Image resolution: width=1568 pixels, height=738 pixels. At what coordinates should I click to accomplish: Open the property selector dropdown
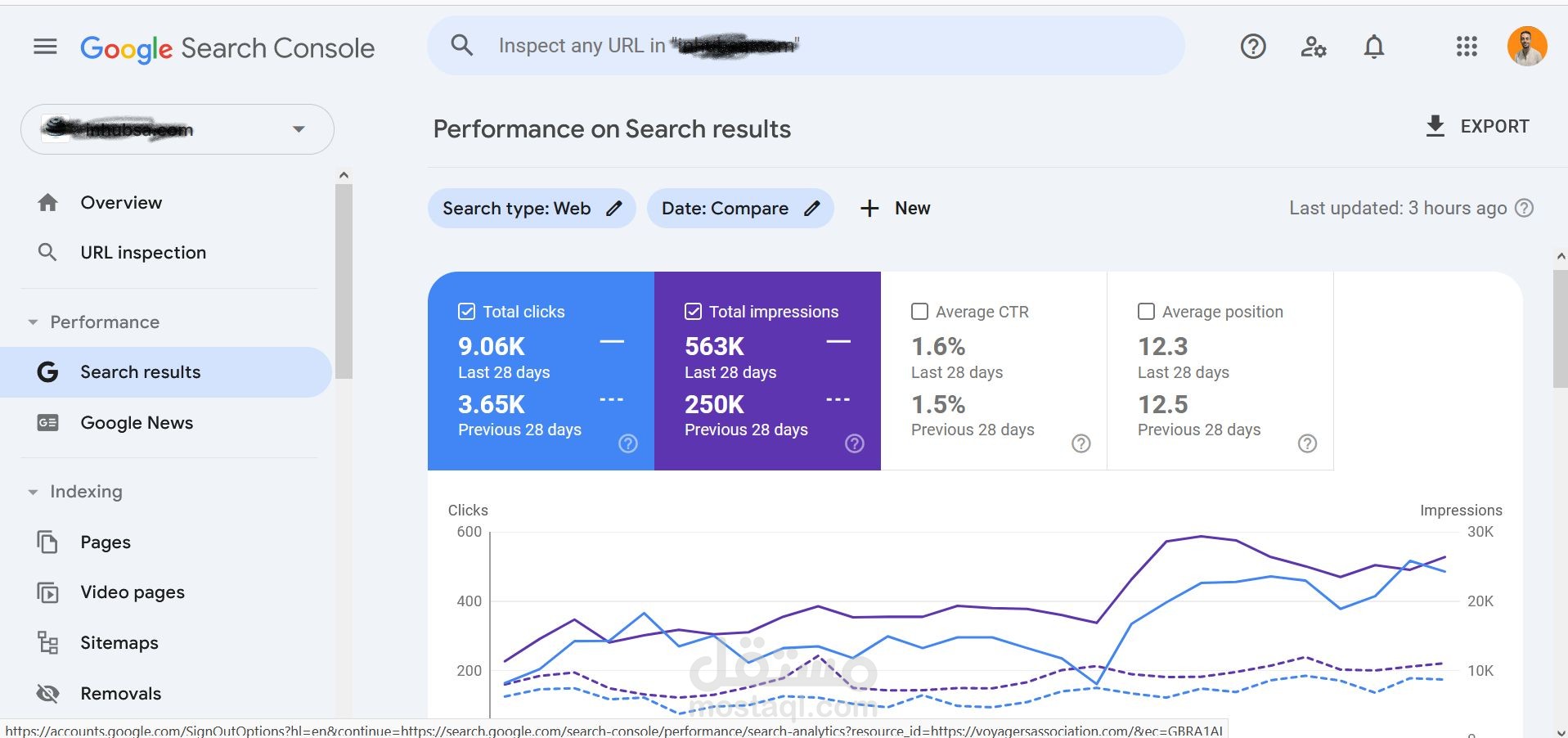299,129
